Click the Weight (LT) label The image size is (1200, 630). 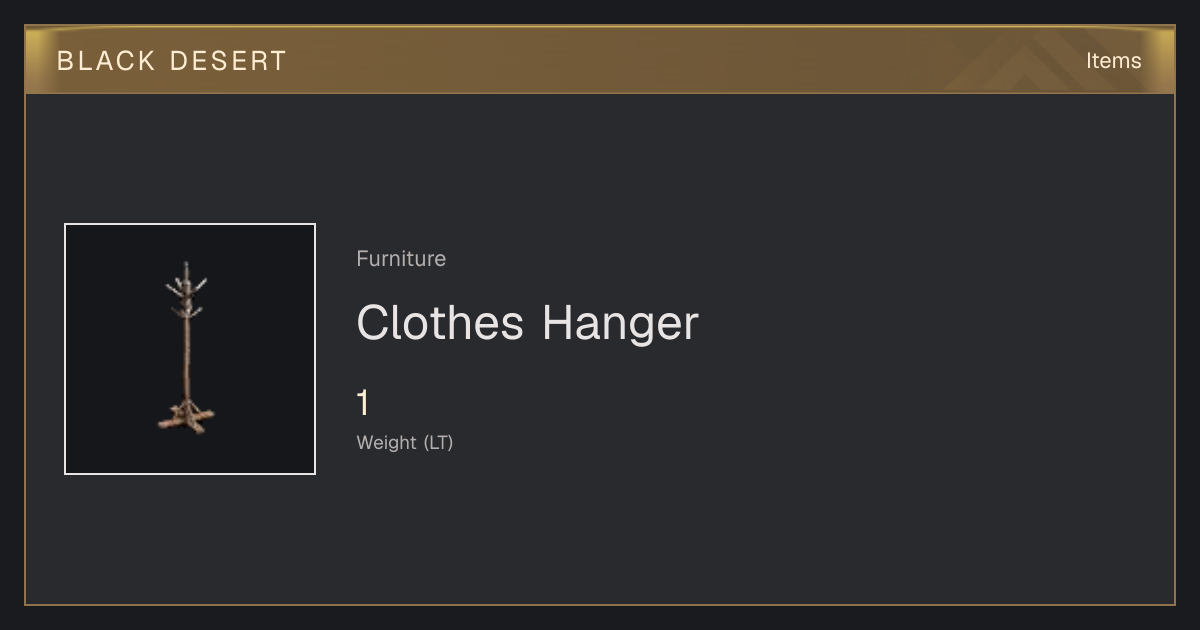405,442
